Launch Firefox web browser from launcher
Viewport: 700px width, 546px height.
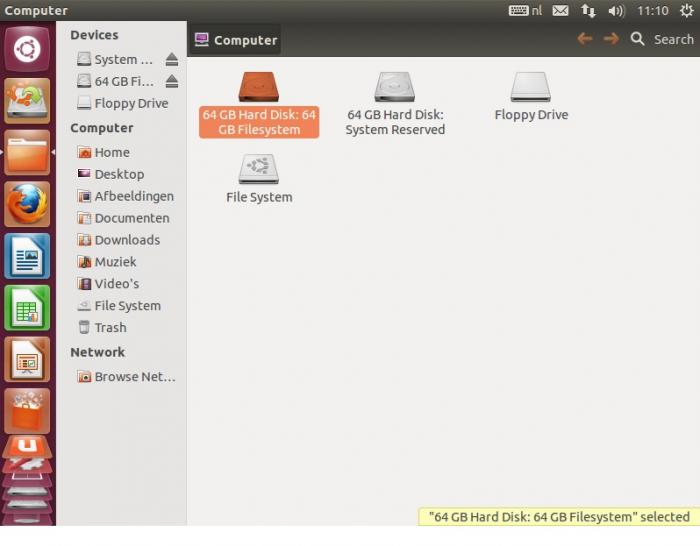click(27, 204)
